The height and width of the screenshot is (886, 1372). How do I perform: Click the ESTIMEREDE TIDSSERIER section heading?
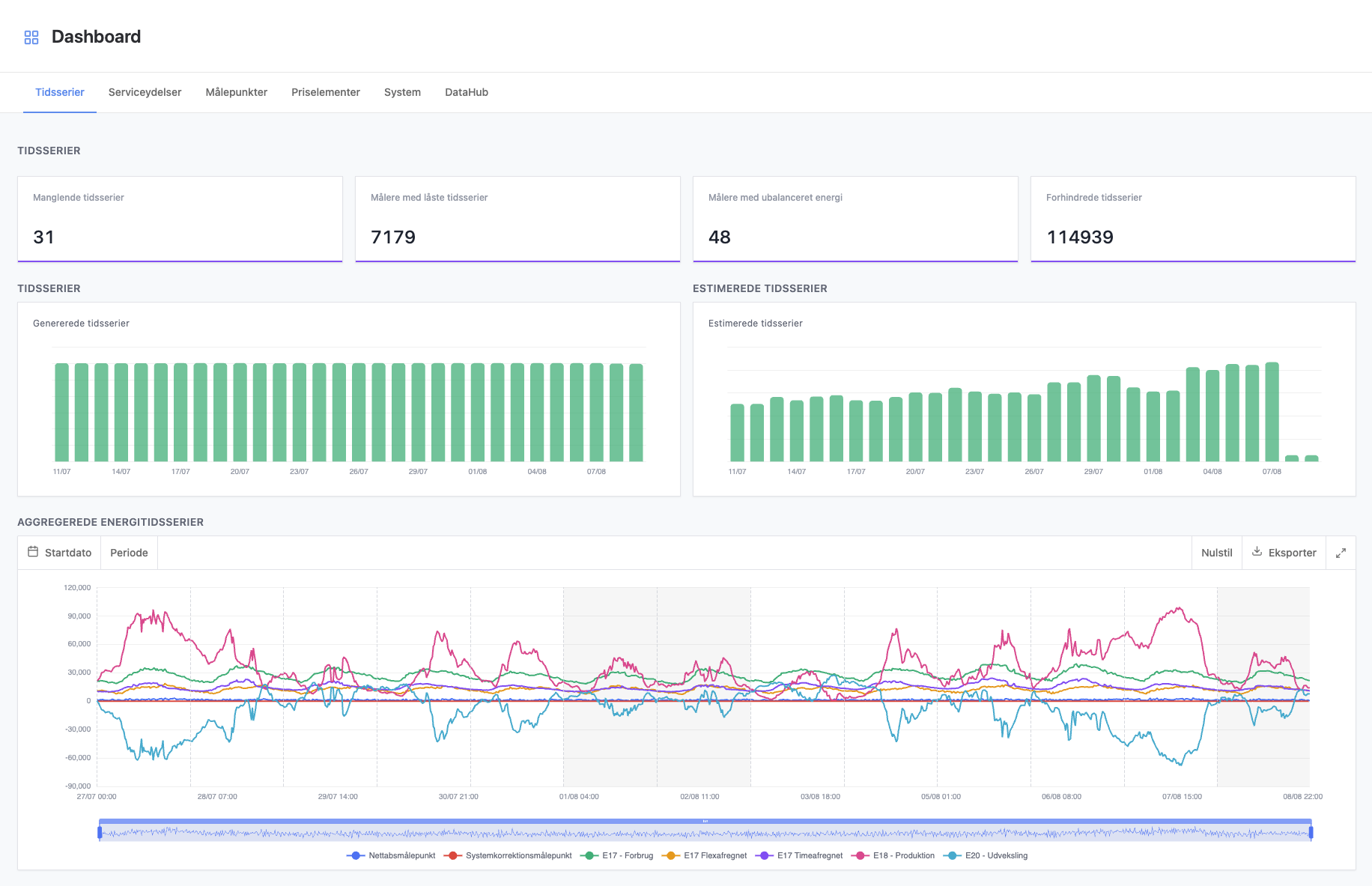[x=760, y=288]
